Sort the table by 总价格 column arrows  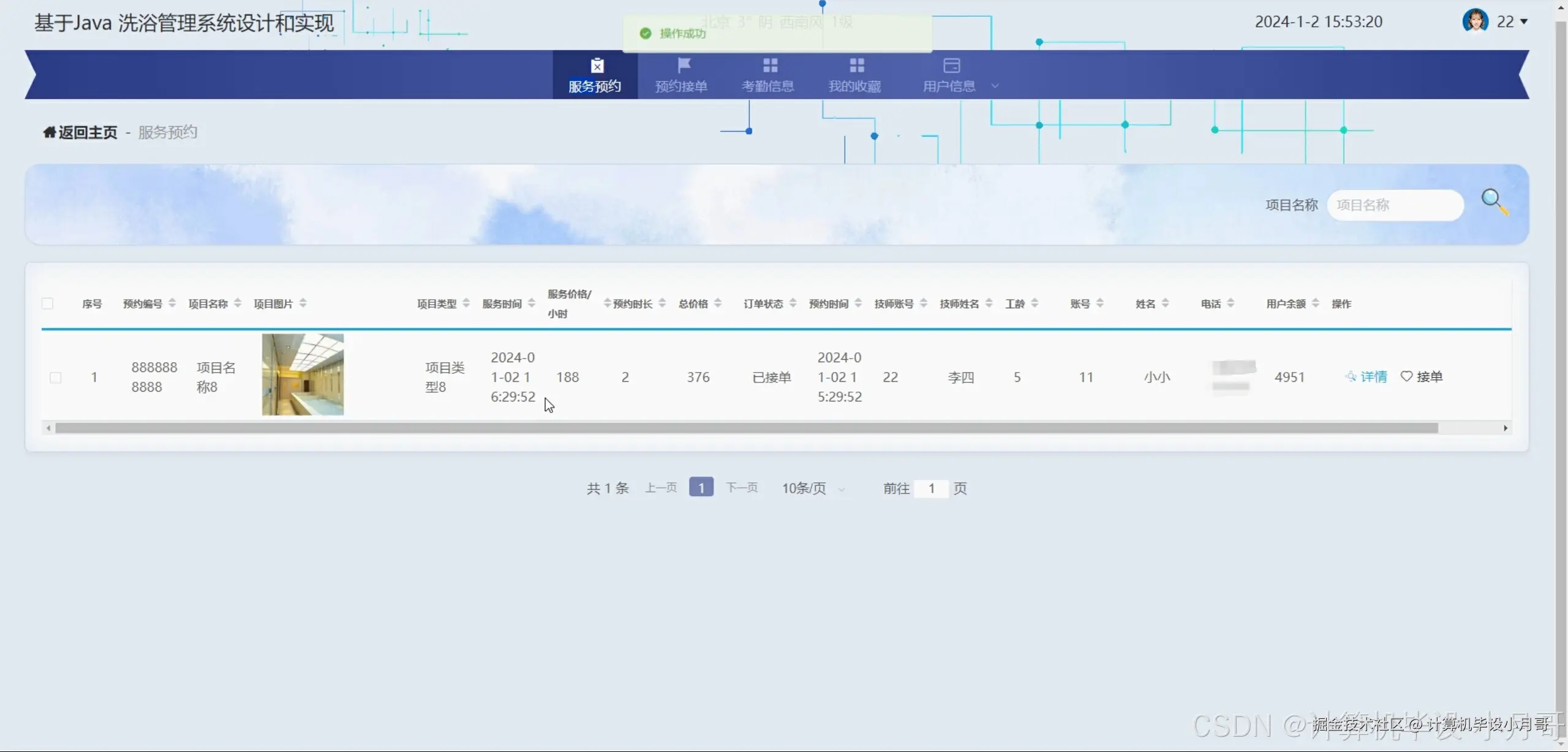click(x=718, y=303)
